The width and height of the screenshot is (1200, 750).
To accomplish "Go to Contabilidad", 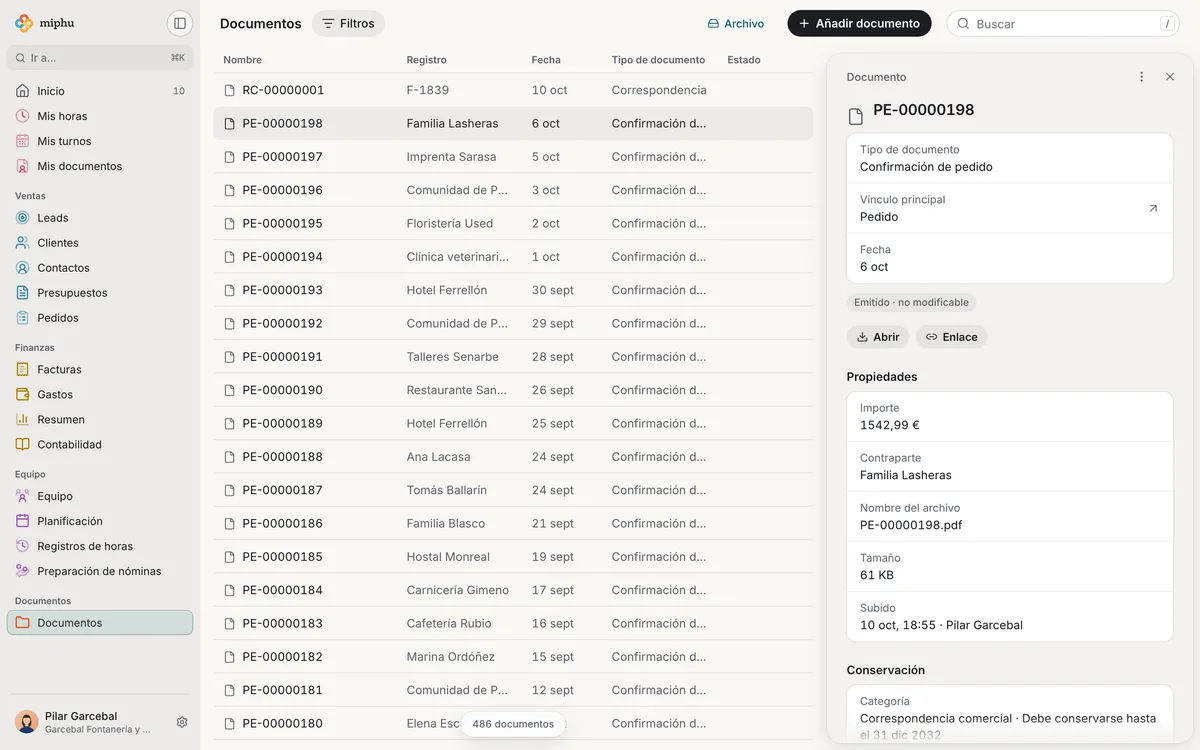I will point(100,445).
